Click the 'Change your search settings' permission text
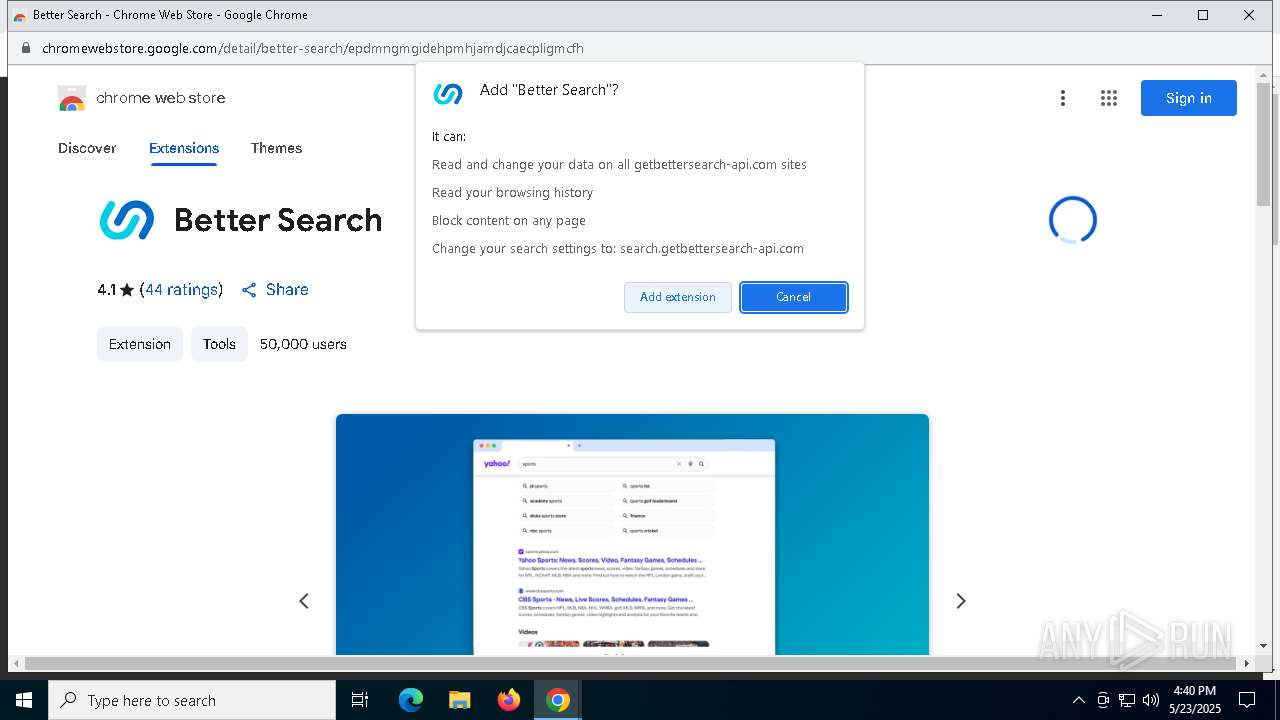The width and height of the screenshot is (1280, 720). tap(618, 249)
